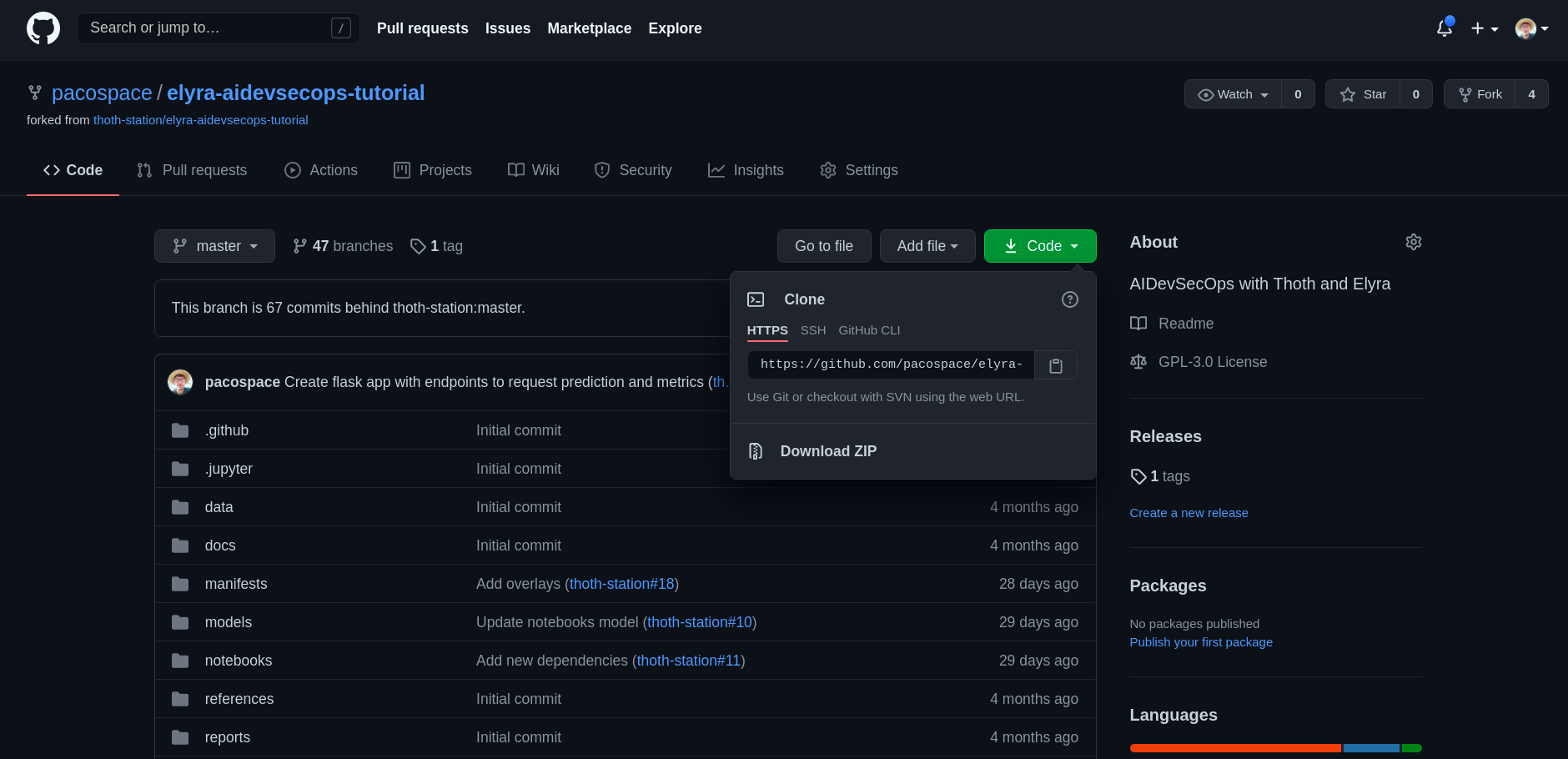
Task: Open the Watch dropdown
Action: click(1234, 94)
